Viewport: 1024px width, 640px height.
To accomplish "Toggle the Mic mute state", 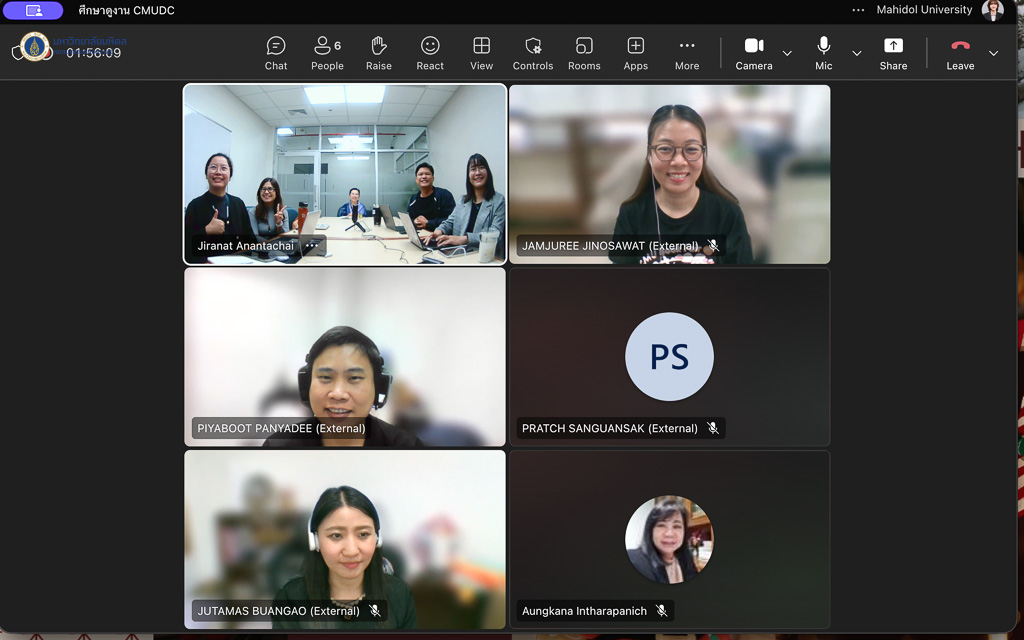I will [823, 53].
